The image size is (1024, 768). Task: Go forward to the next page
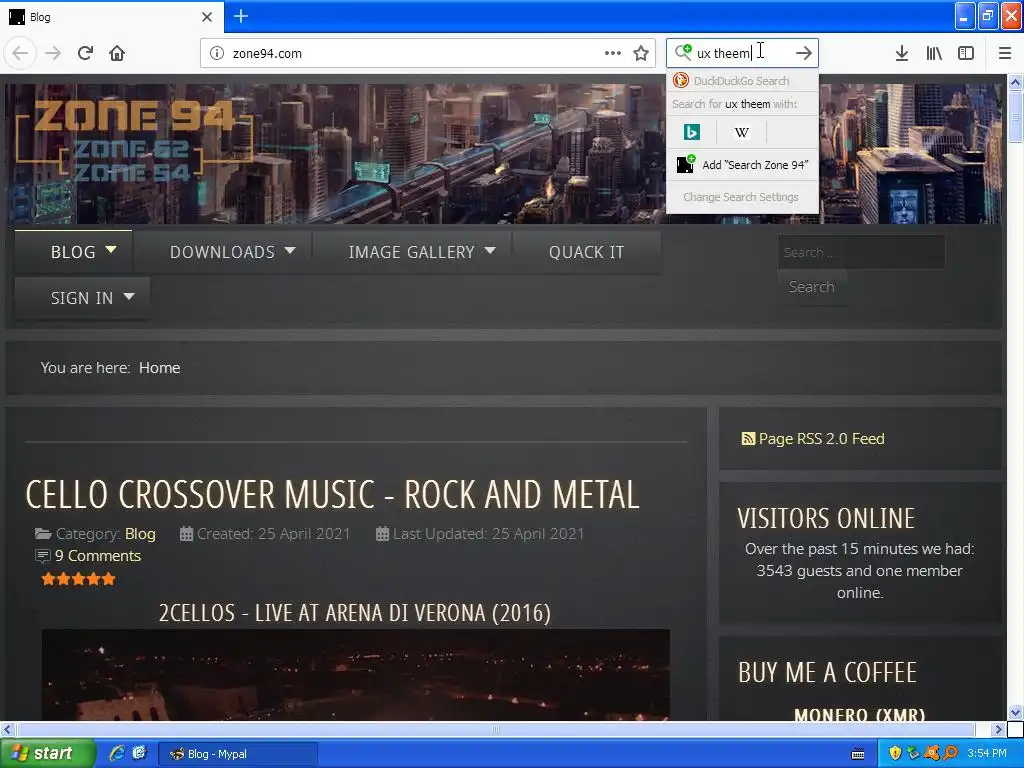(53, 53)
